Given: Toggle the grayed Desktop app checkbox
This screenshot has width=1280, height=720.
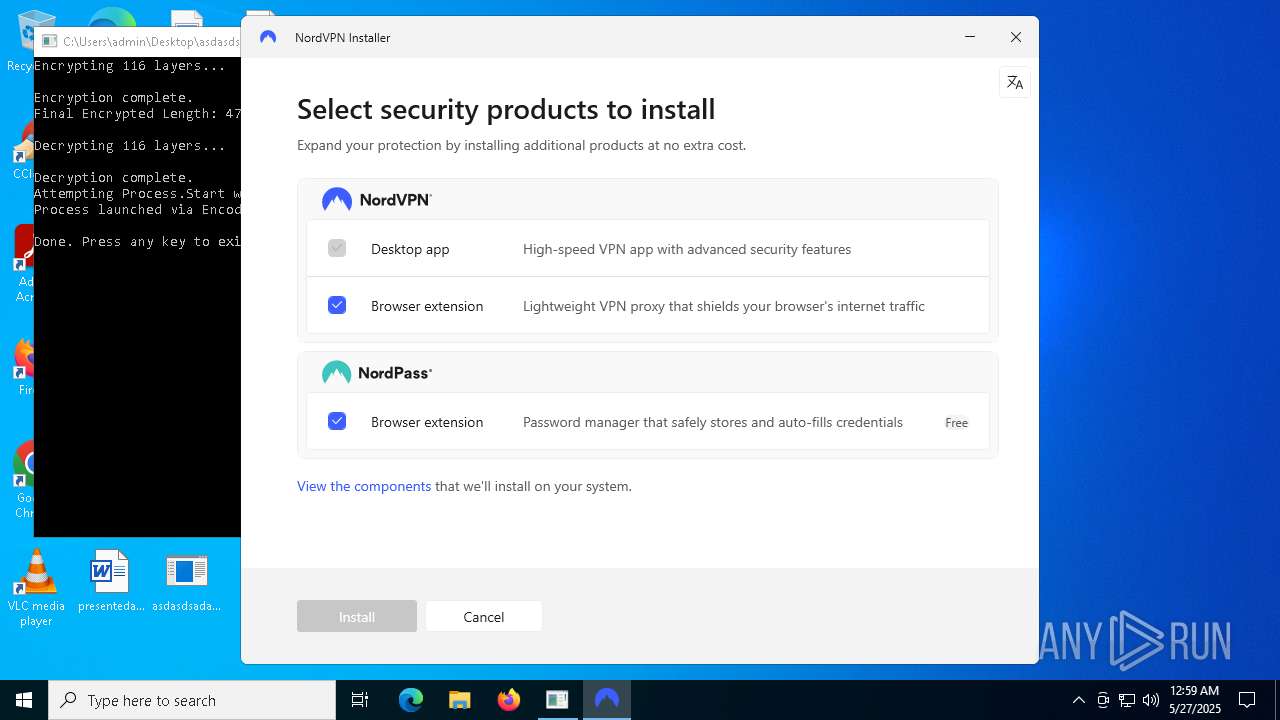Looking at the screenshot, I should [x=337, y=249].
